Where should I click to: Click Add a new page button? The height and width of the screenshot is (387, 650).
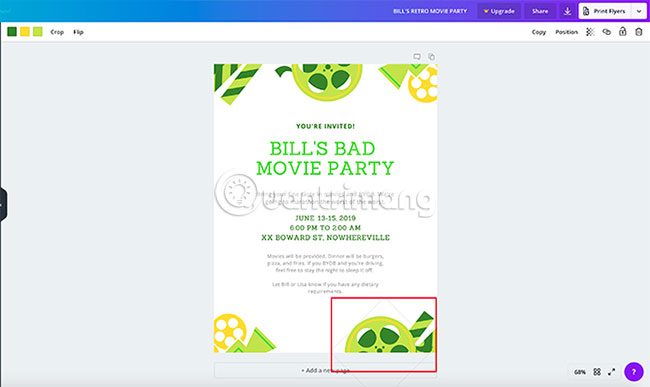click(325, 370)
